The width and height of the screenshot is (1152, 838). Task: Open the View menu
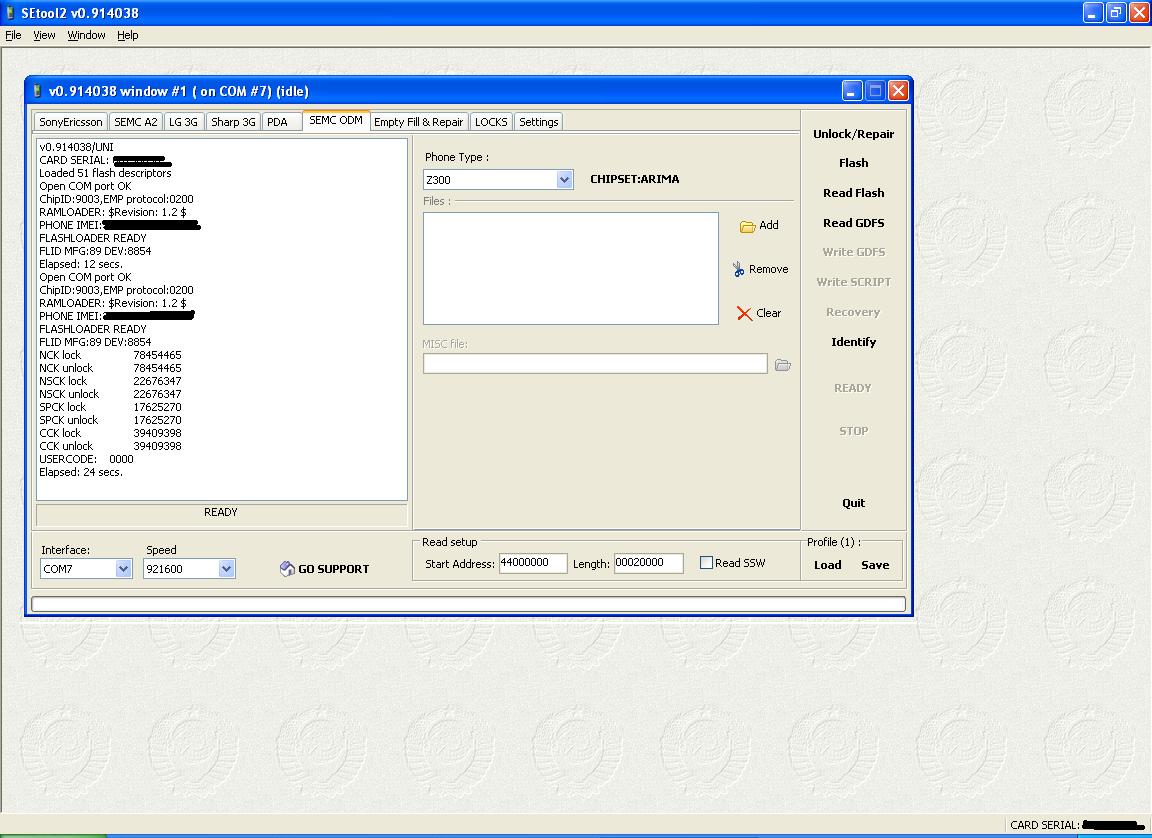pos(44,35)
